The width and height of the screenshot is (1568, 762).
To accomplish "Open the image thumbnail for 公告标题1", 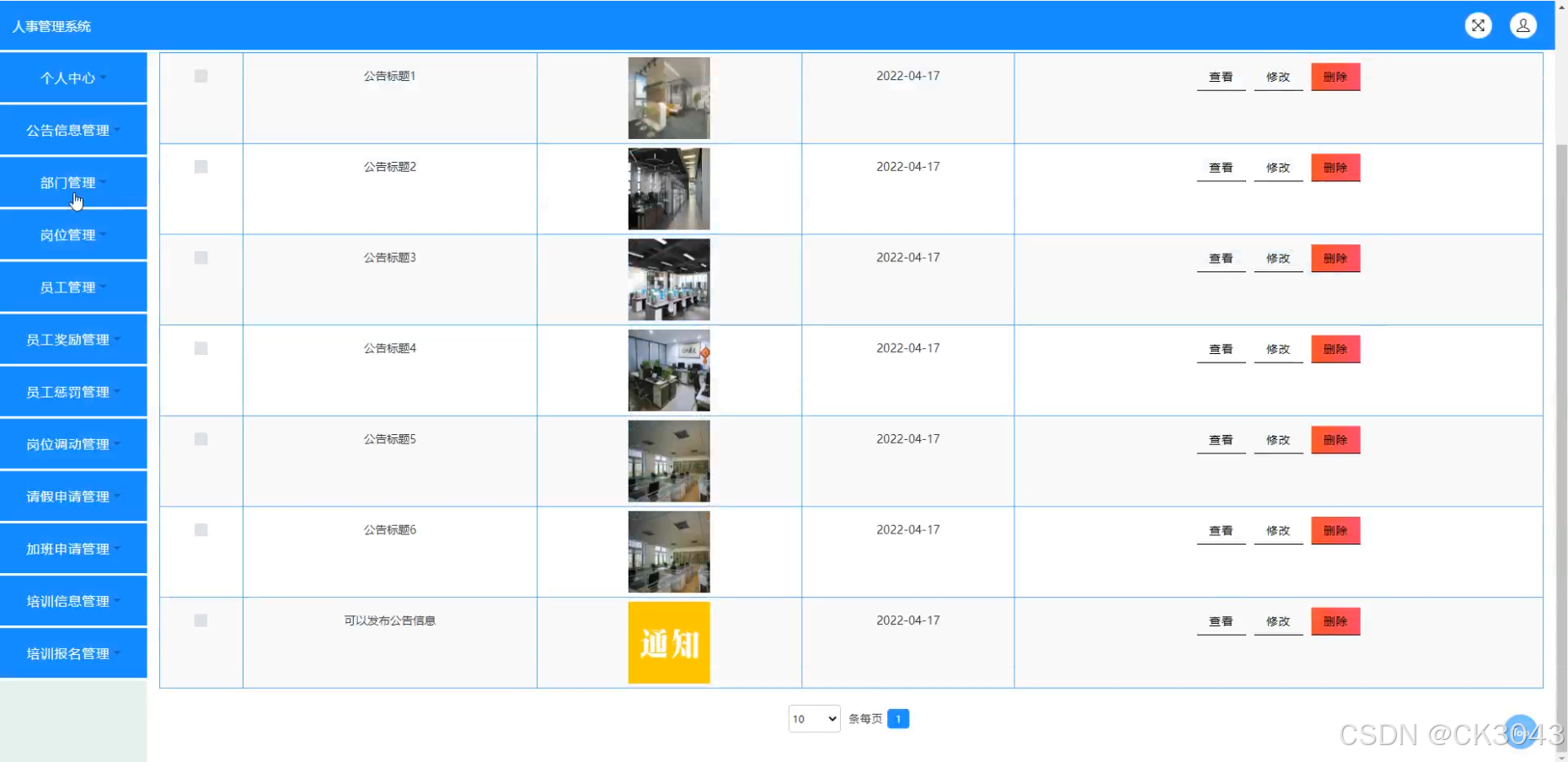I will click(669, 98).
